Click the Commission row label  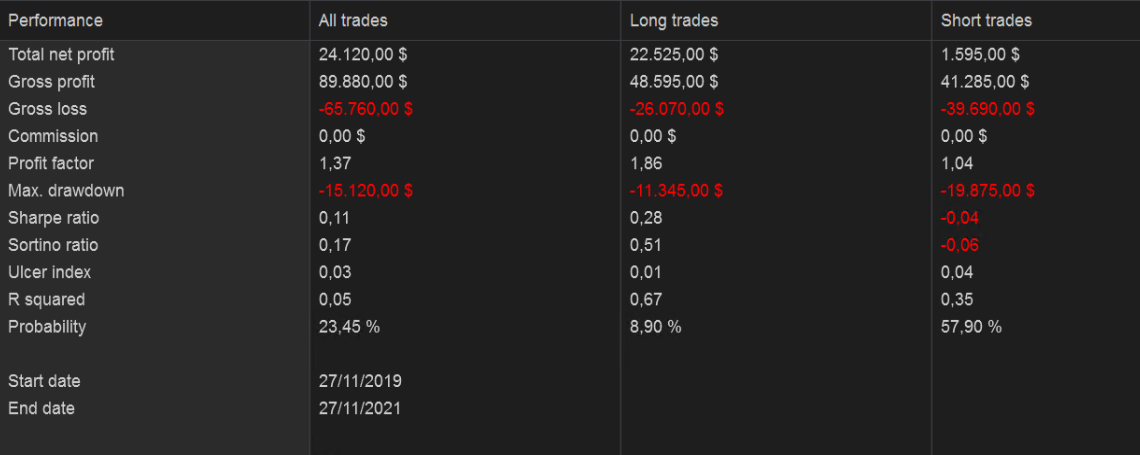(53, 136)
